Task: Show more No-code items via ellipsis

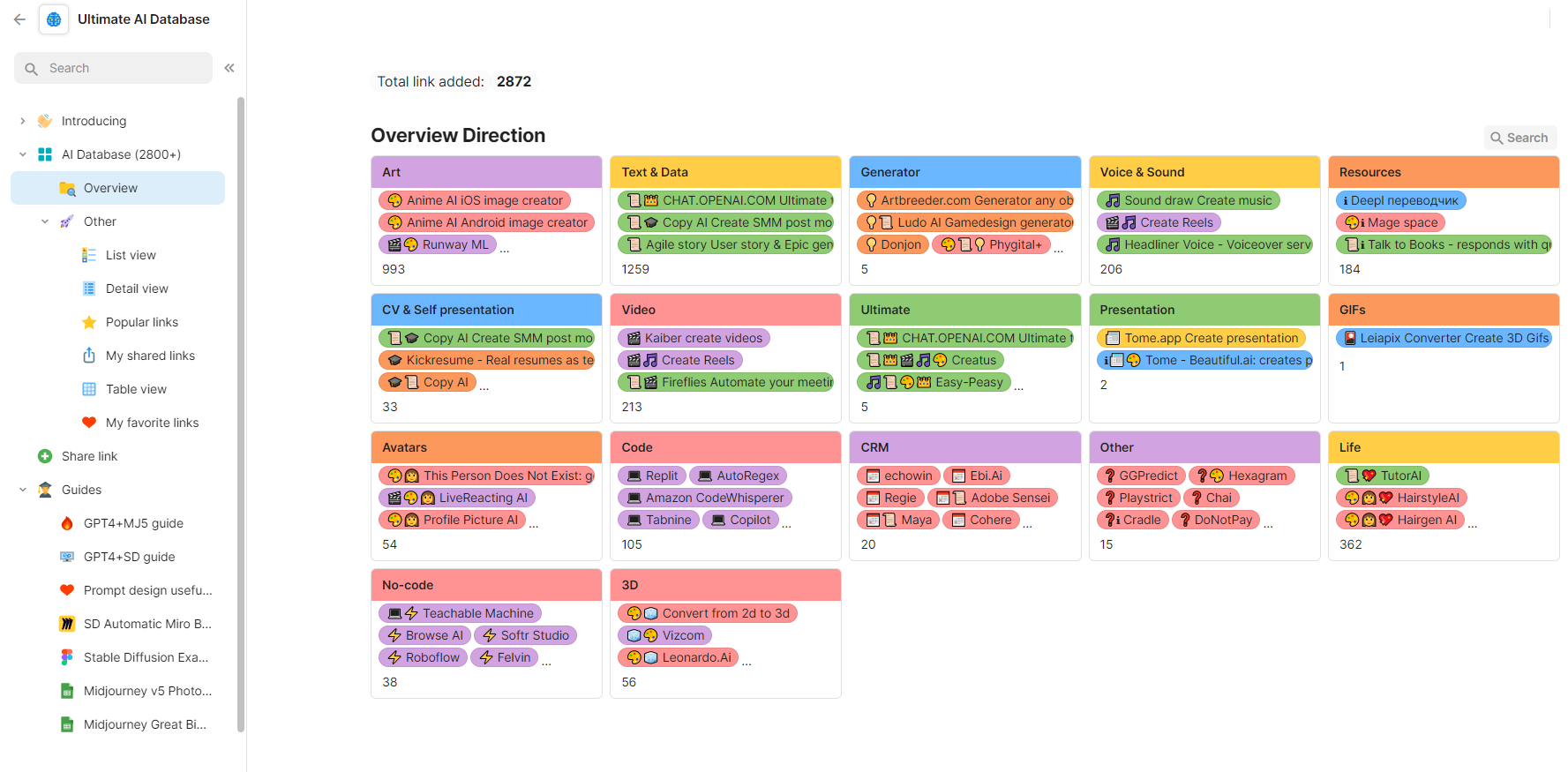Action: [546, 663]
